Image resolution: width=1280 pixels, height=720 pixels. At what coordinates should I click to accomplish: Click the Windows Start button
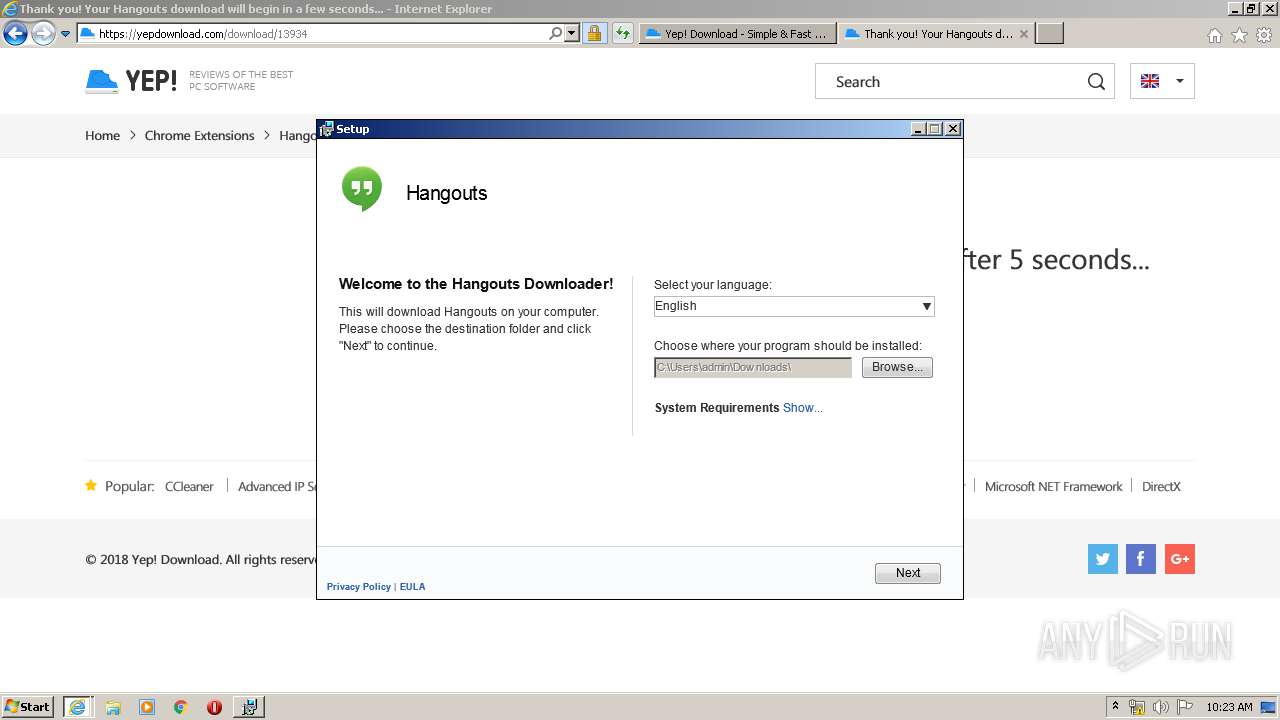(28, 707)
